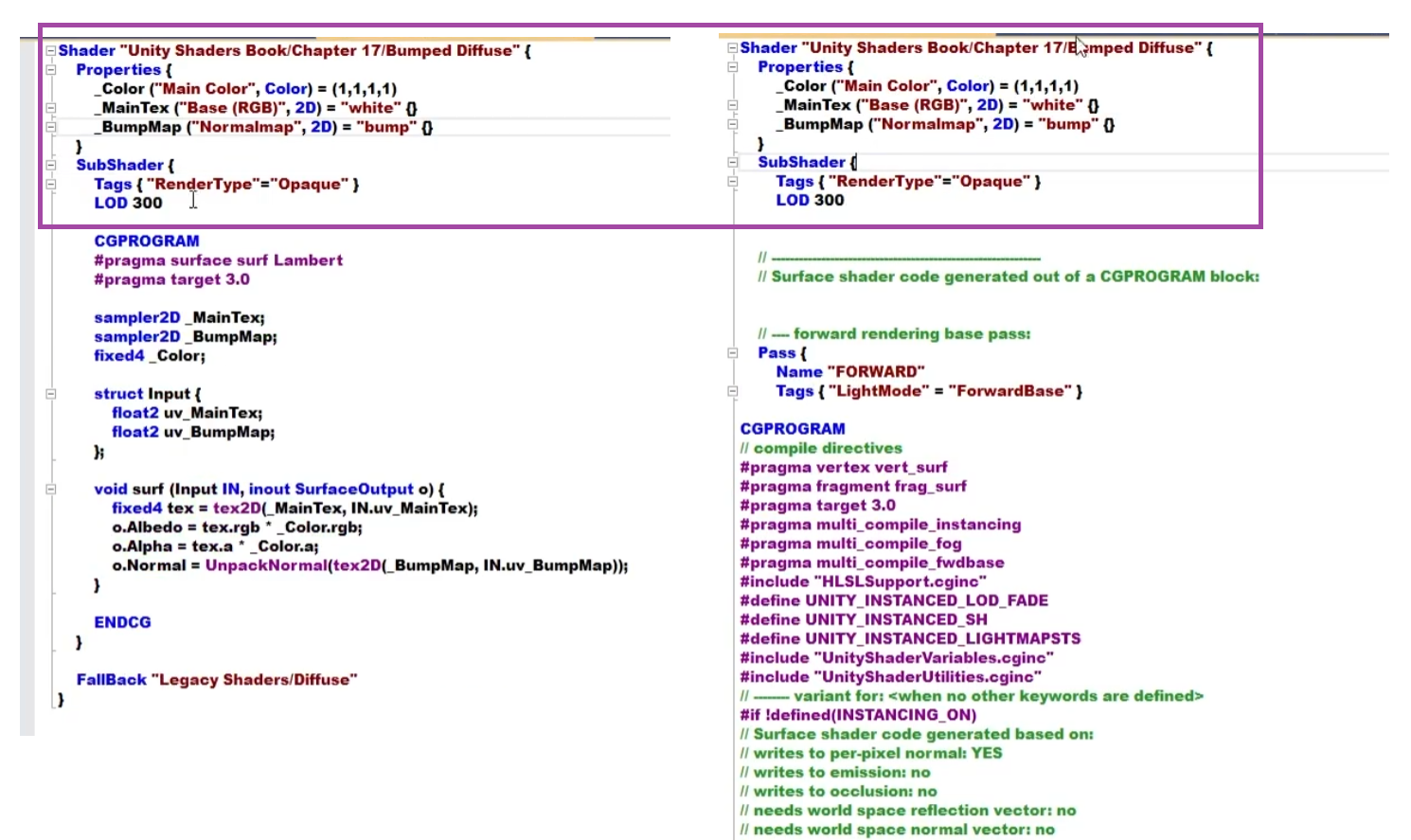Click the '#pragma multi_compile_fwdbase' line

pos(872,563)
